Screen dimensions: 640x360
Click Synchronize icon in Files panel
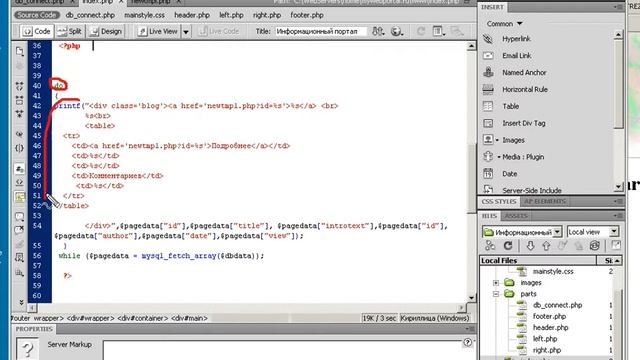click(595, 246)
